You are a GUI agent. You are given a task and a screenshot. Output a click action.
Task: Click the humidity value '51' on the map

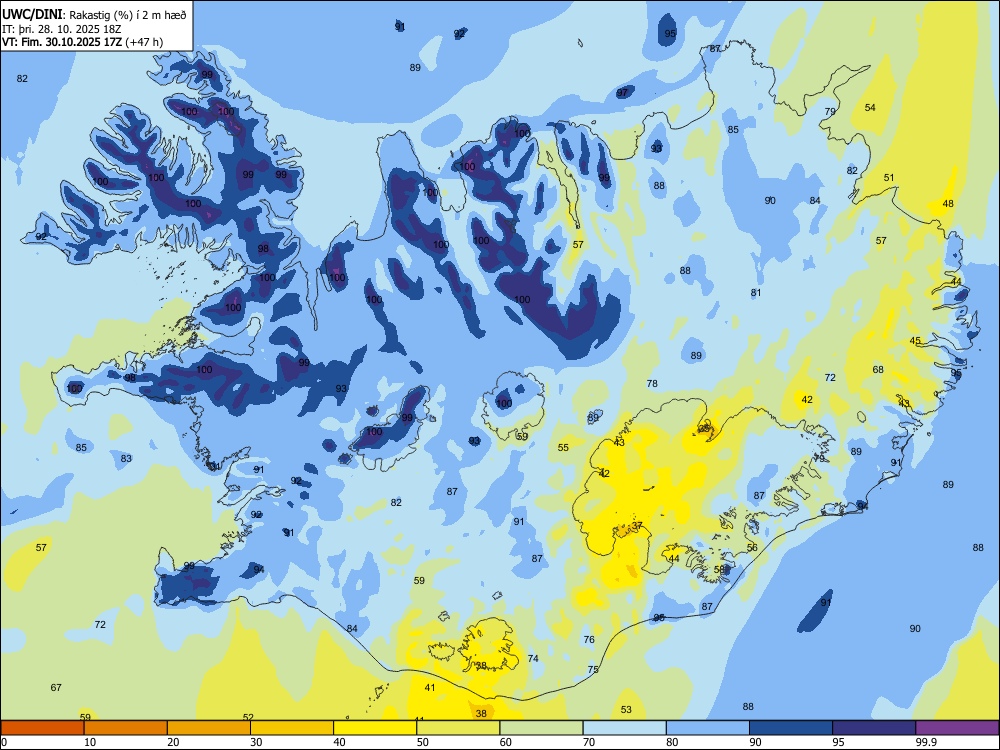click(x=889, y=177)
